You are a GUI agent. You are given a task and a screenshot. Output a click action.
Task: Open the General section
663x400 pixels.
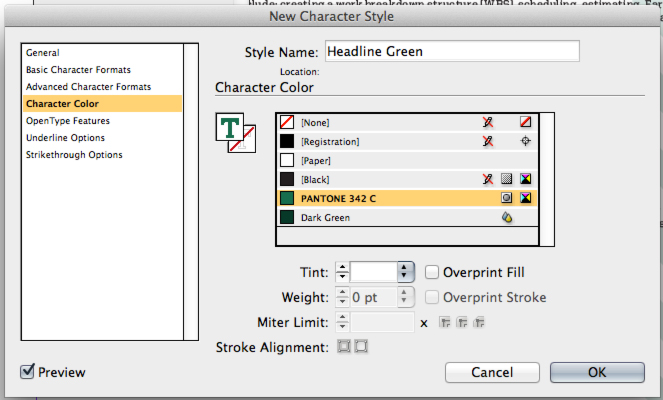click(x=102, y=53)
